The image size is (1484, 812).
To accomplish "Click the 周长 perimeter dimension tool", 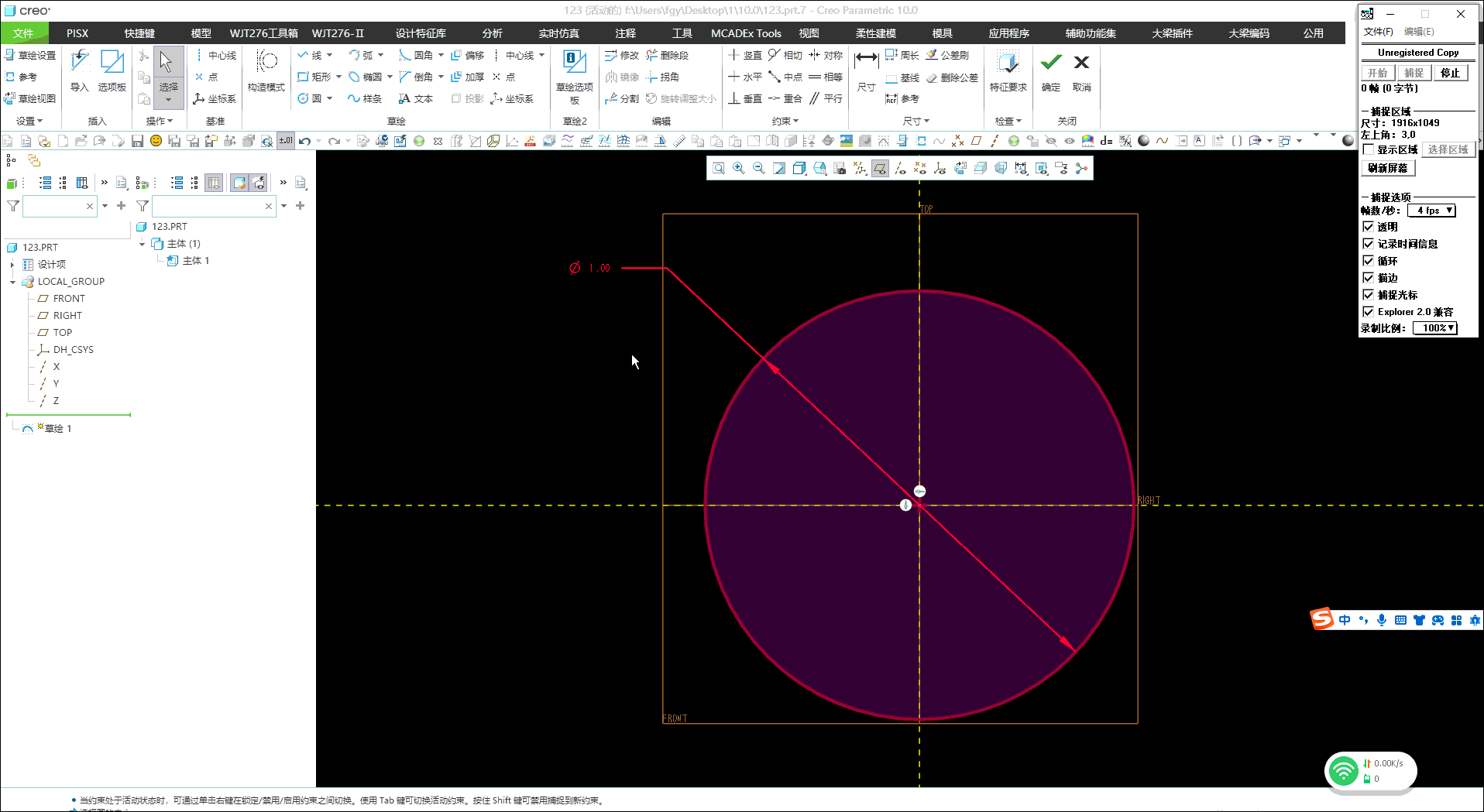I will pyautogui.click(x=902, y=55).
